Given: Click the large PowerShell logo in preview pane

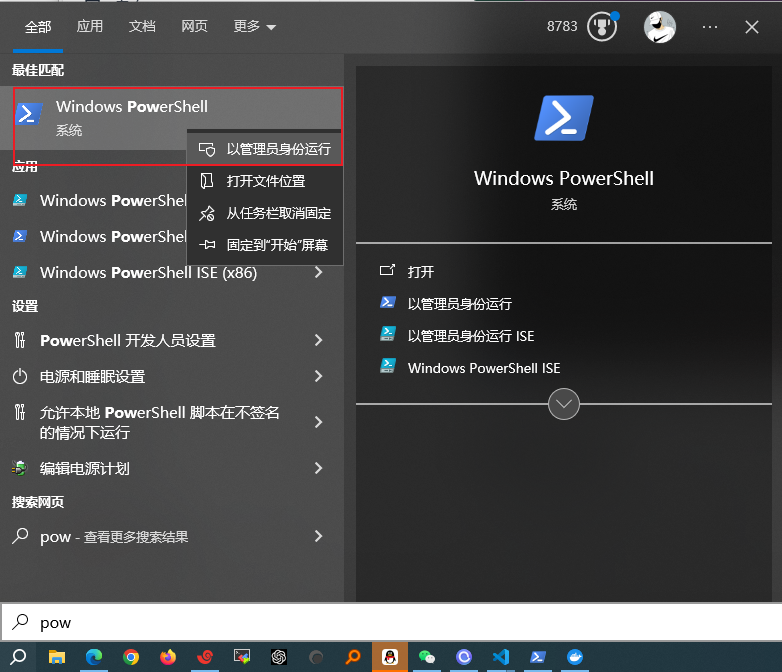Looking at the screenshot, I should click(x=564, y=118).
